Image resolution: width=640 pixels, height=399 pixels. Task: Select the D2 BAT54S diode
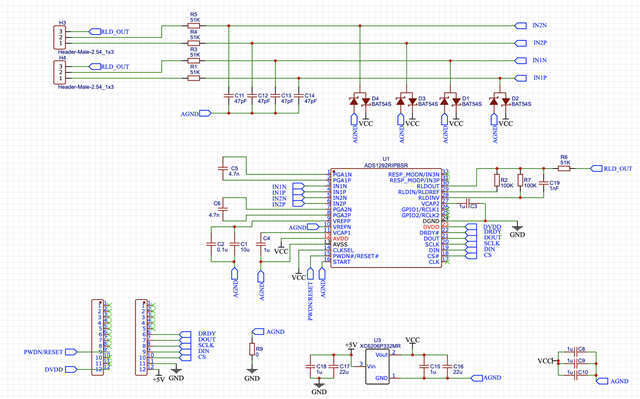pyautogui.click(x=500, y=100)
